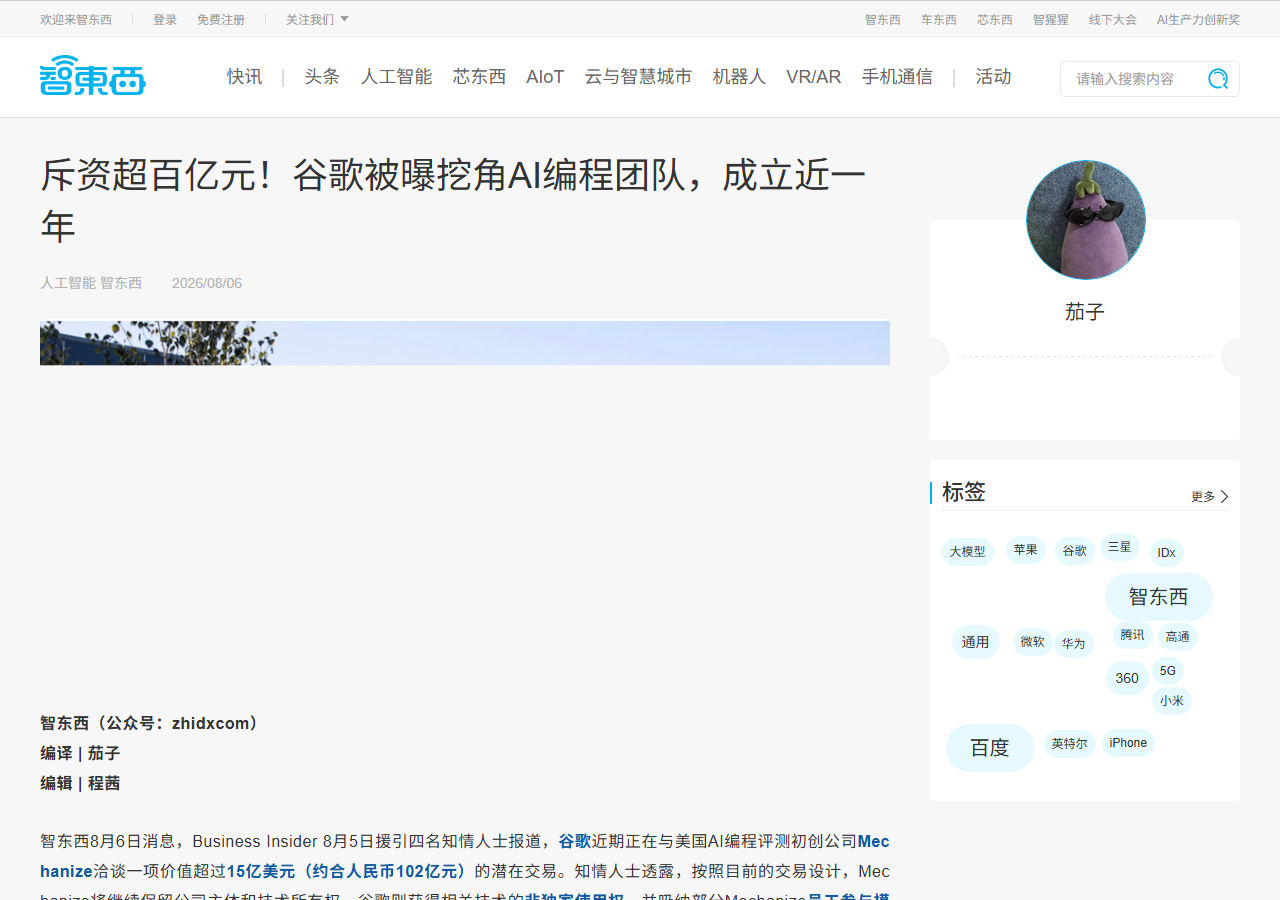Select the 英特尔 tag
This screenshot has height=900, width=1280.
(x=1069, y=744)
